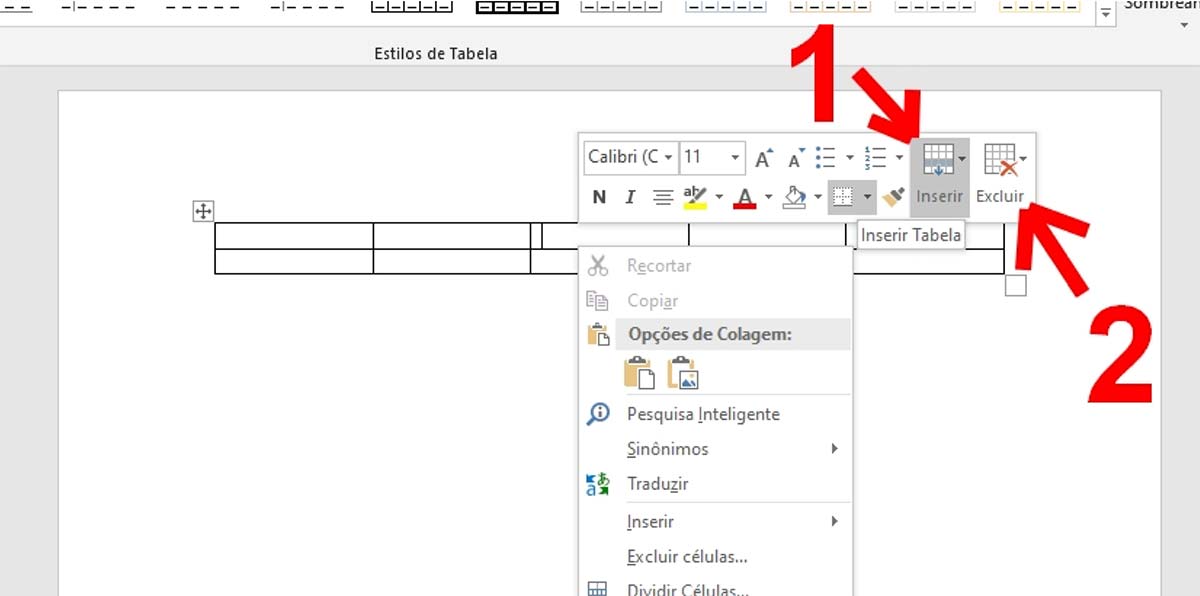Click the increase font size A icon
The image size is (1200, 596).
click(x=762, y=157)
